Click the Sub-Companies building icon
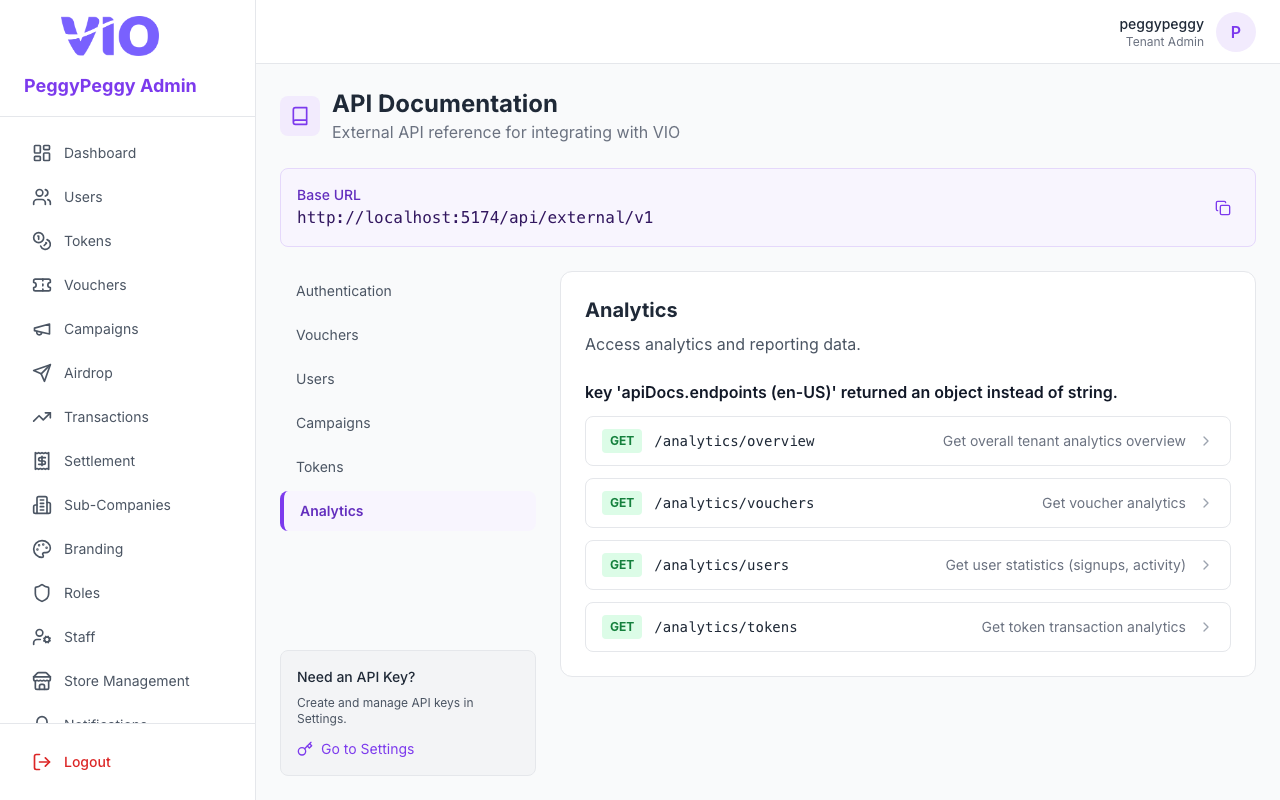This screenshot has width=1280, height=800. click(x=42, y=505)
